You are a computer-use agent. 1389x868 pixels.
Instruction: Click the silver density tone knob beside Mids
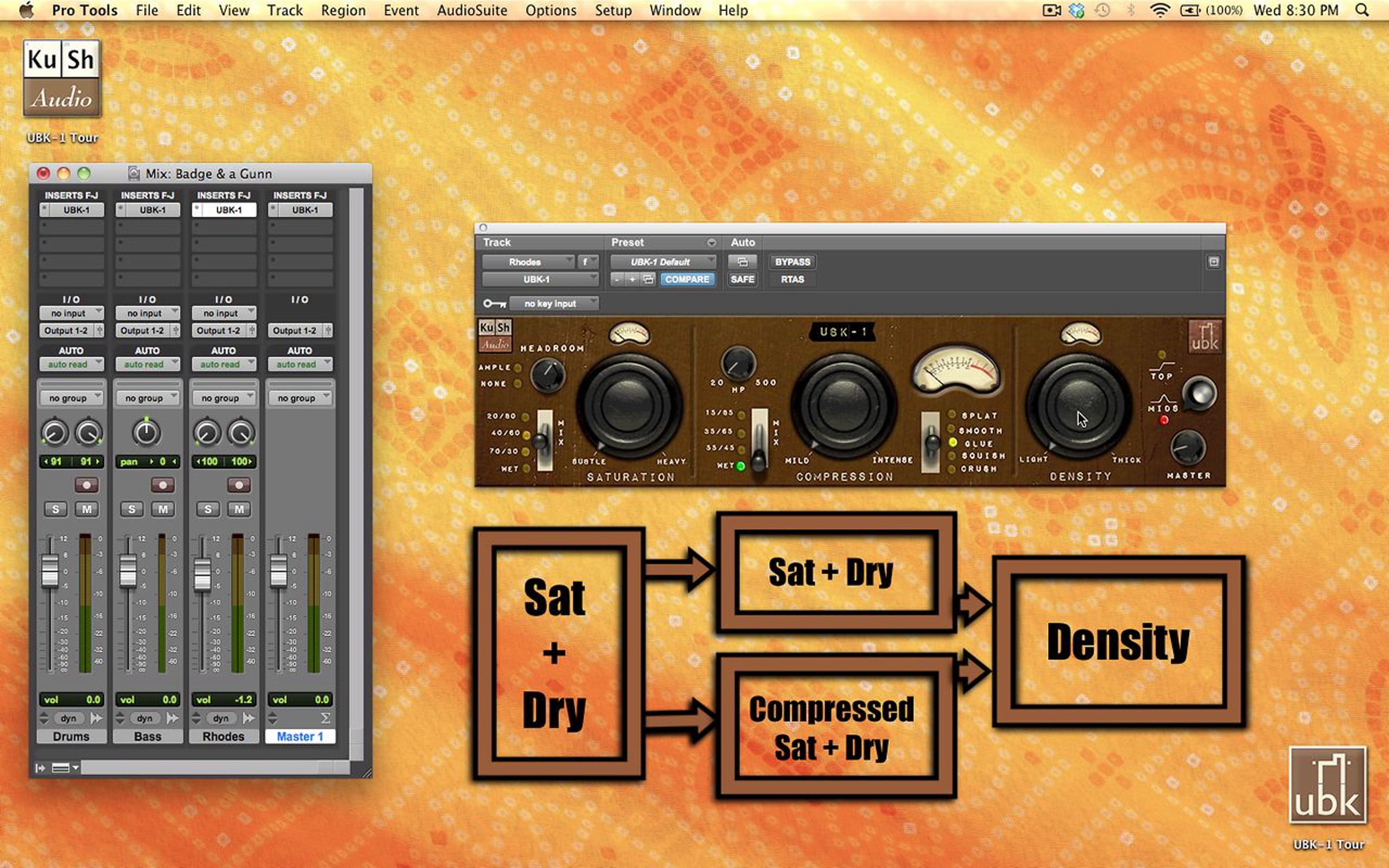(1200, 393)
